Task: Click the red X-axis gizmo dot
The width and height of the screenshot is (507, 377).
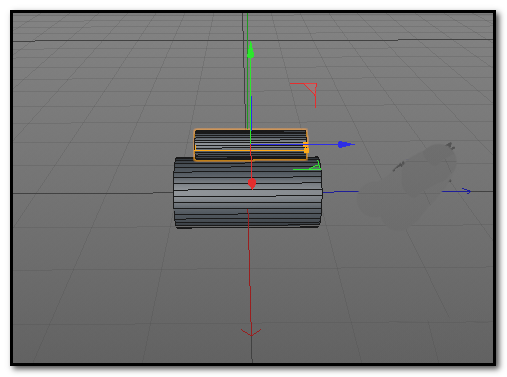Action: (x=252, y=184)
